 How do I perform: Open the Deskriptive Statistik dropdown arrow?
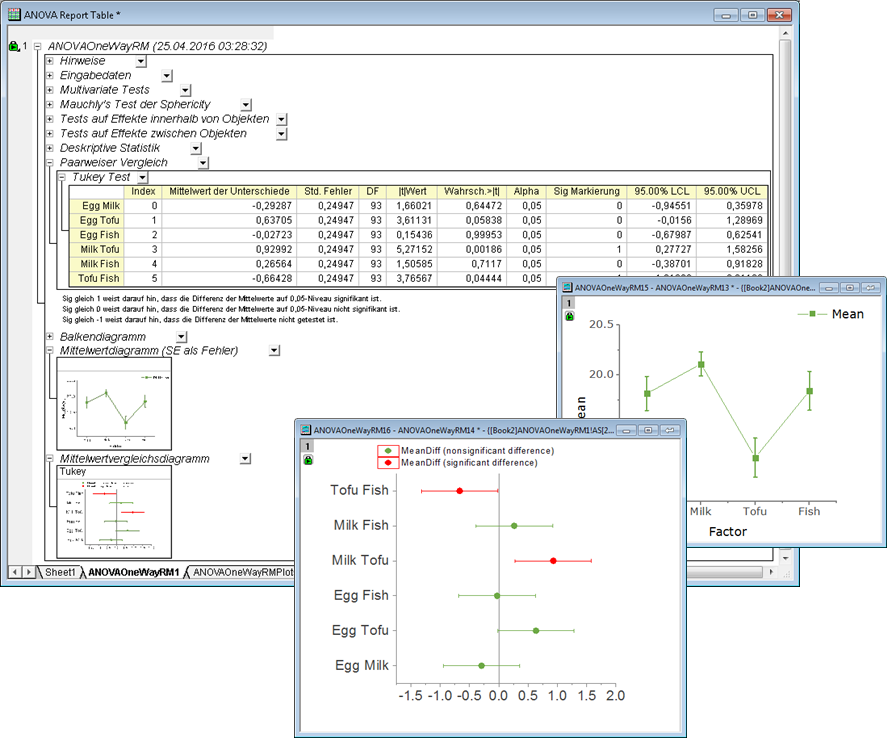coord(196,149)
